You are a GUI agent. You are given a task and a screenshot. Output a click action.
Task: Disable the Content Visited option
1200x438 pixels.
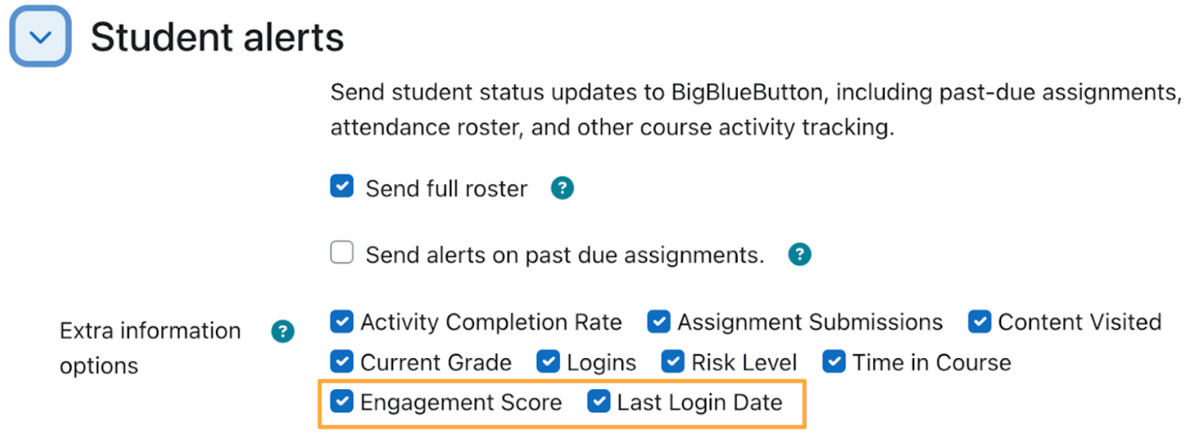pos(979,322)
